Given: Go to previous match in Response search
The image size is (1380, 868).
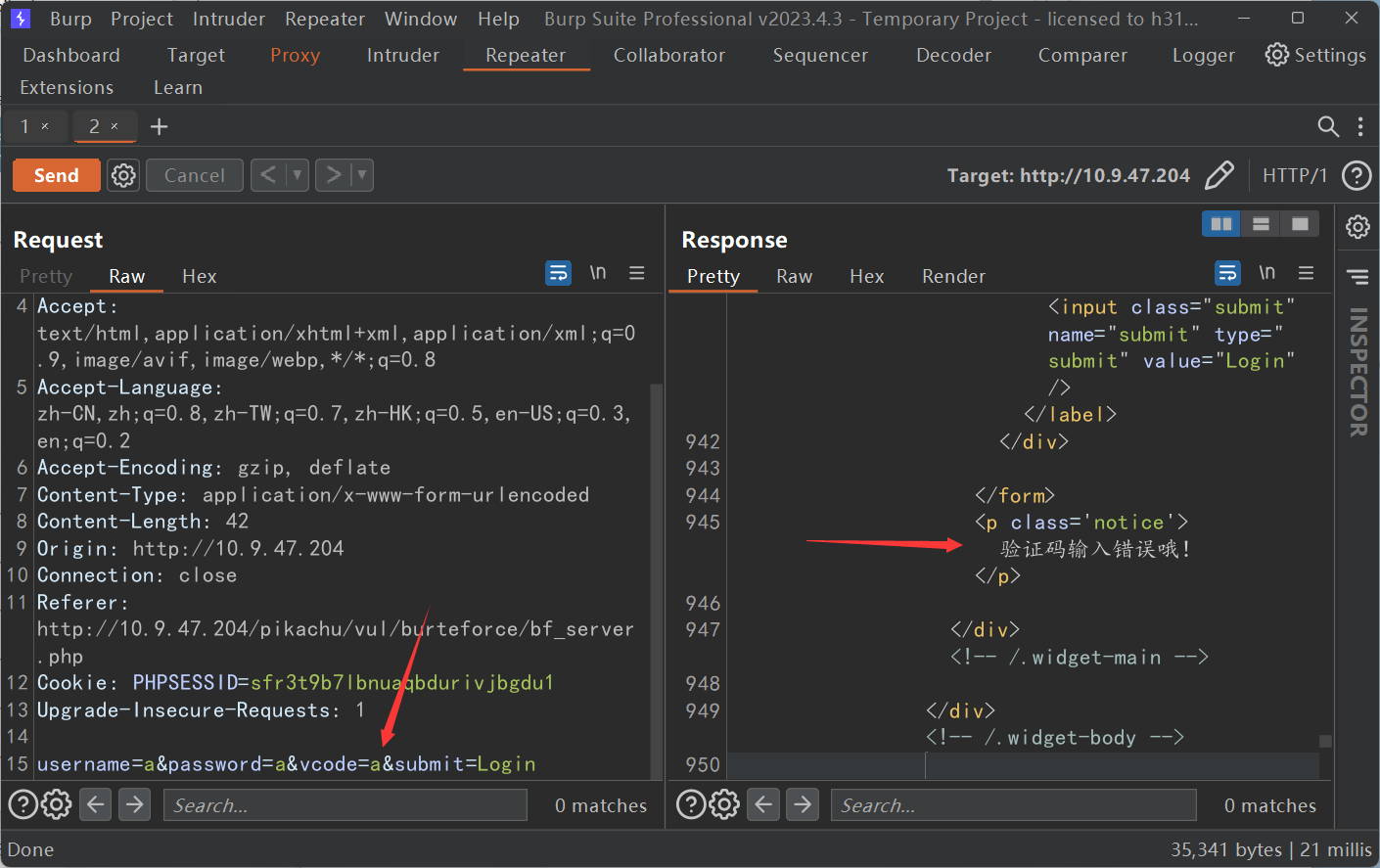Looking at the screenshot, I should 763,804.
